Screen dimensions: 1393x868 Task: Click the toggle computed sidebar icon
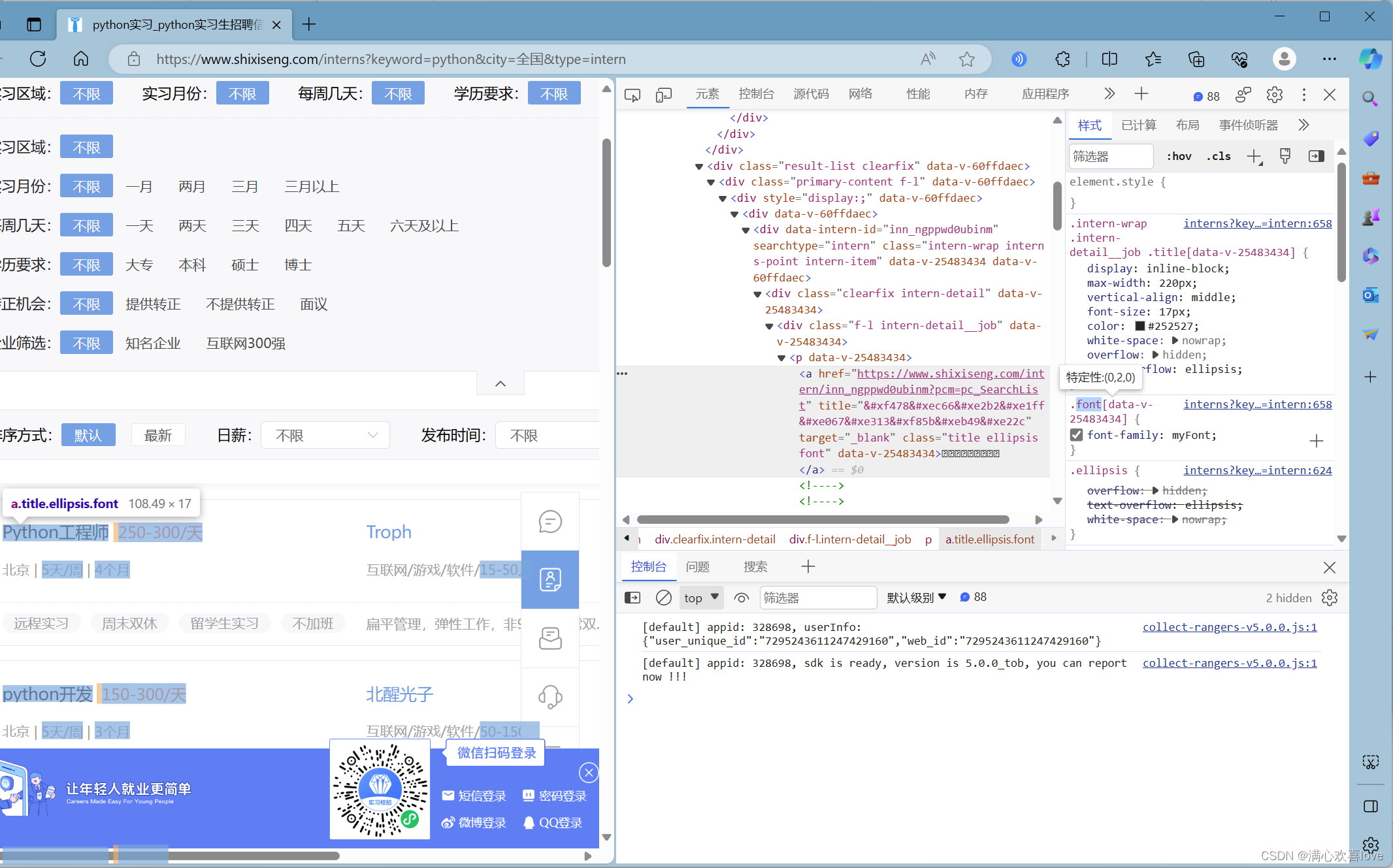tap(1316, 156)
